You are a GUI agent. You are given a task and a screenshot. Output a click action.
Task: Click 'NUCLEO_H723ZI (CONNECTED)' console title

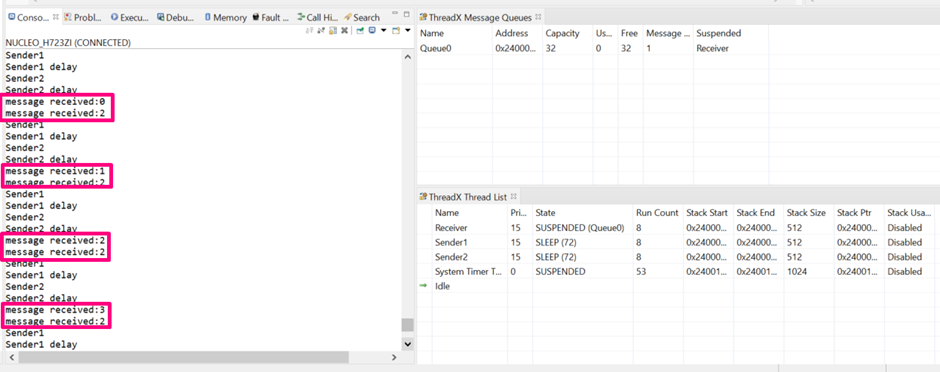pos(68,43)
